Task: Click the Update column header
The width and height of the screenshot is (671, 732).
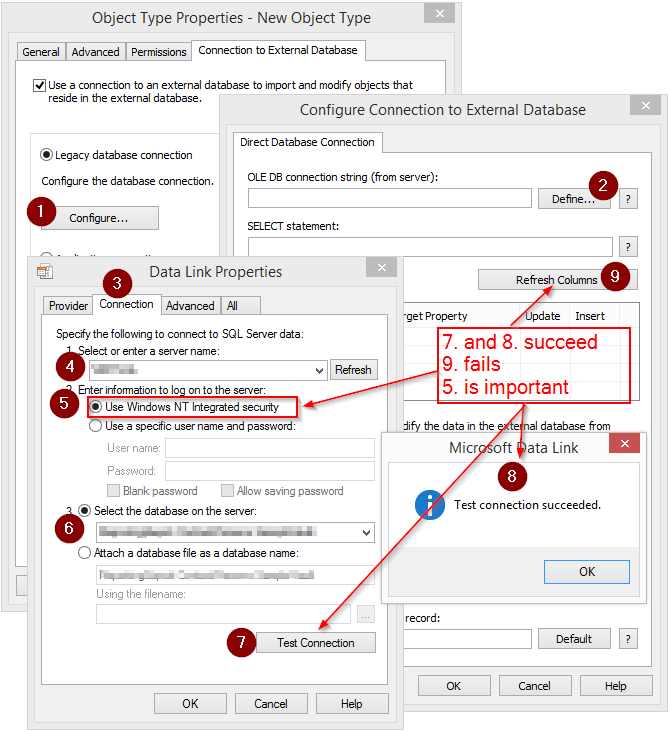Action: (x=543, y=316)
